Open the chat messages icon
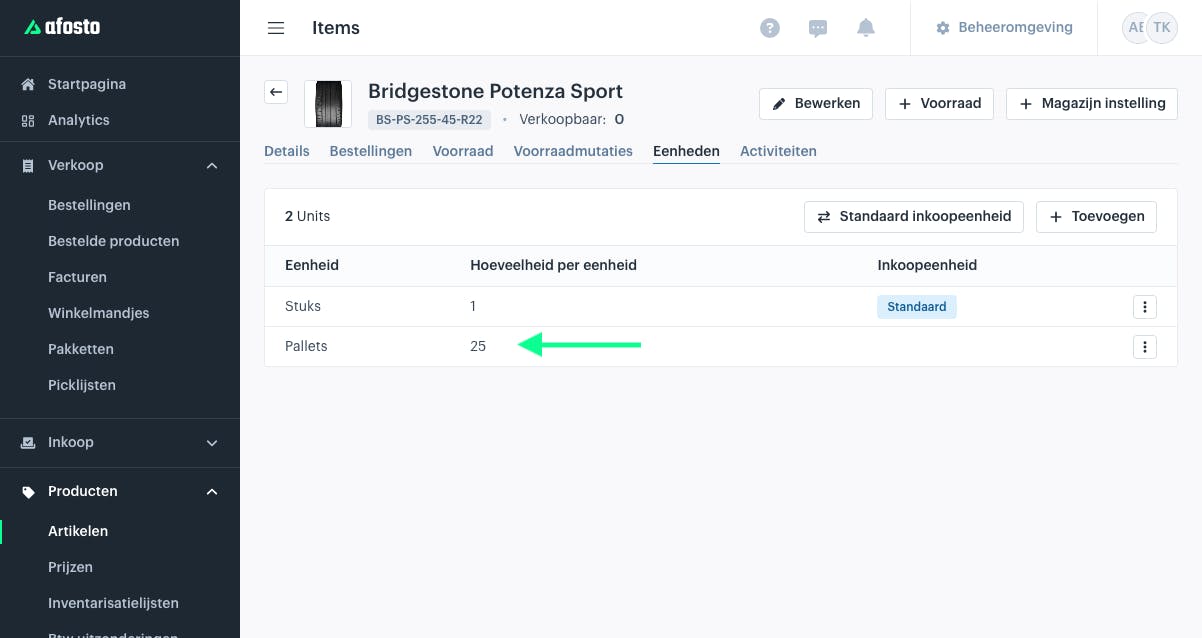Screen dimensions: 1202x638 click(x=818, y=29)
